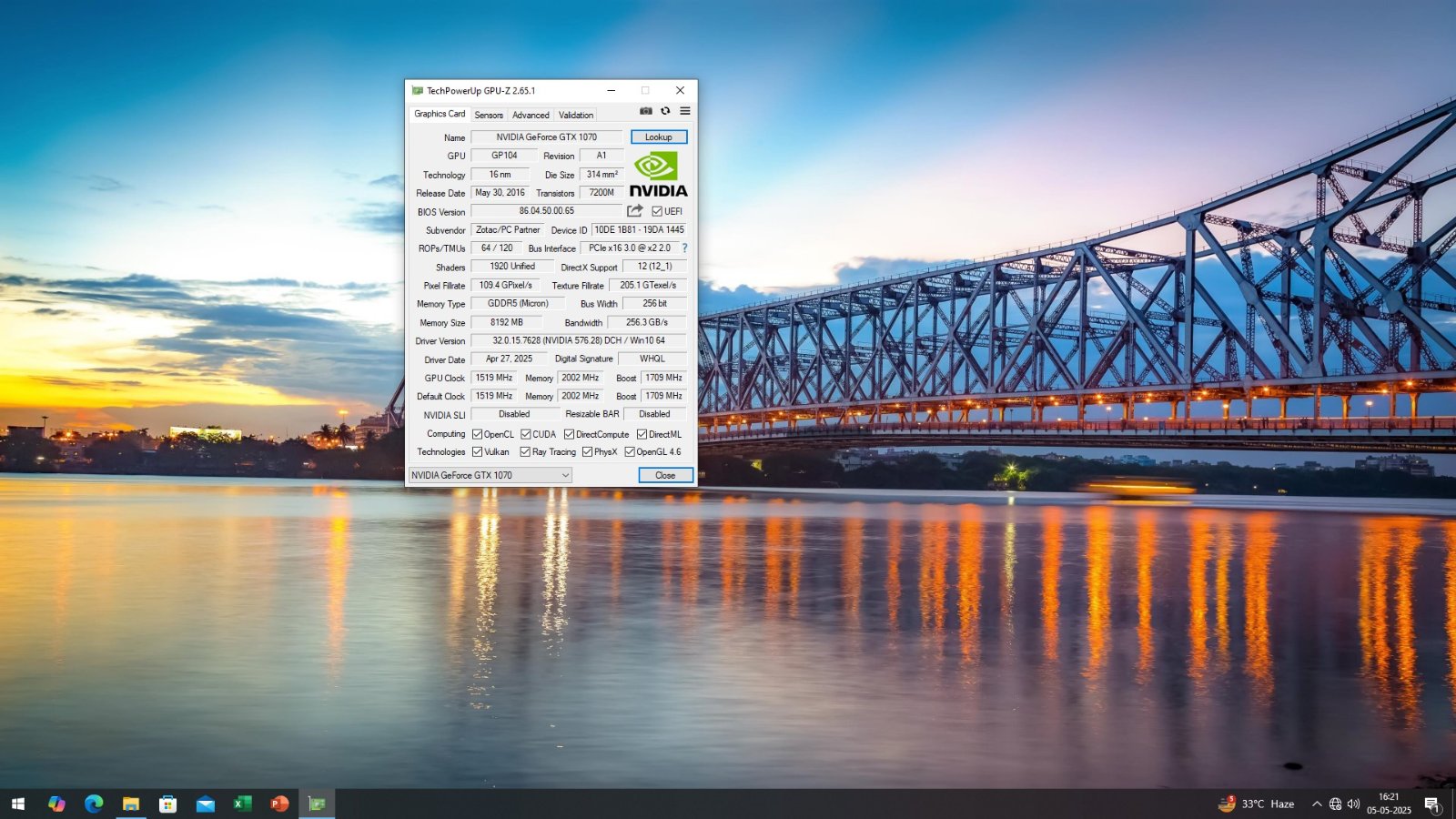Expand the NVIDIA GeForce GTX 1070 GPU dropdown

(x=490, y=475)
